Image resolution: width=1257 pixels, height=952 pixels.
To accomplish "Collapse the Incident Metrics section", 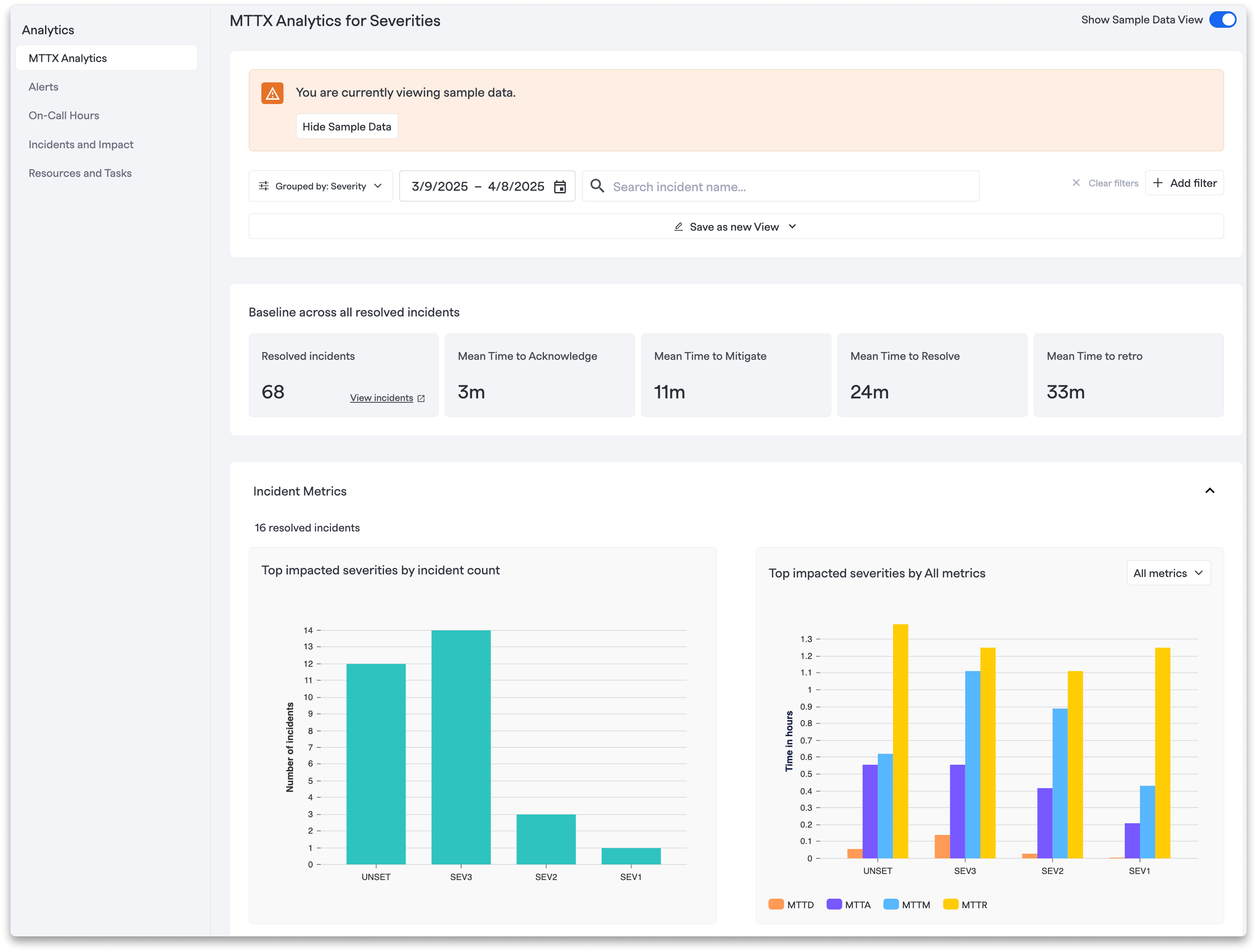I will coord(1210,491).
